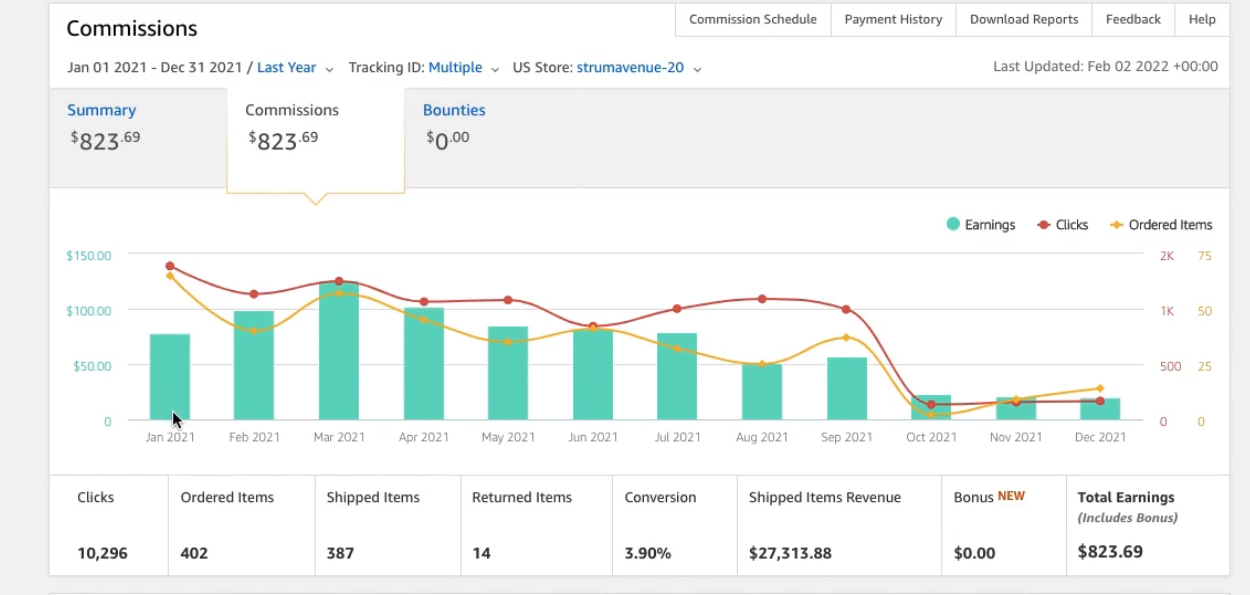Screen dimensions: 1250x595
Task: Click the Aug 2021 earnings bar
Action: (x=762, y=392)
